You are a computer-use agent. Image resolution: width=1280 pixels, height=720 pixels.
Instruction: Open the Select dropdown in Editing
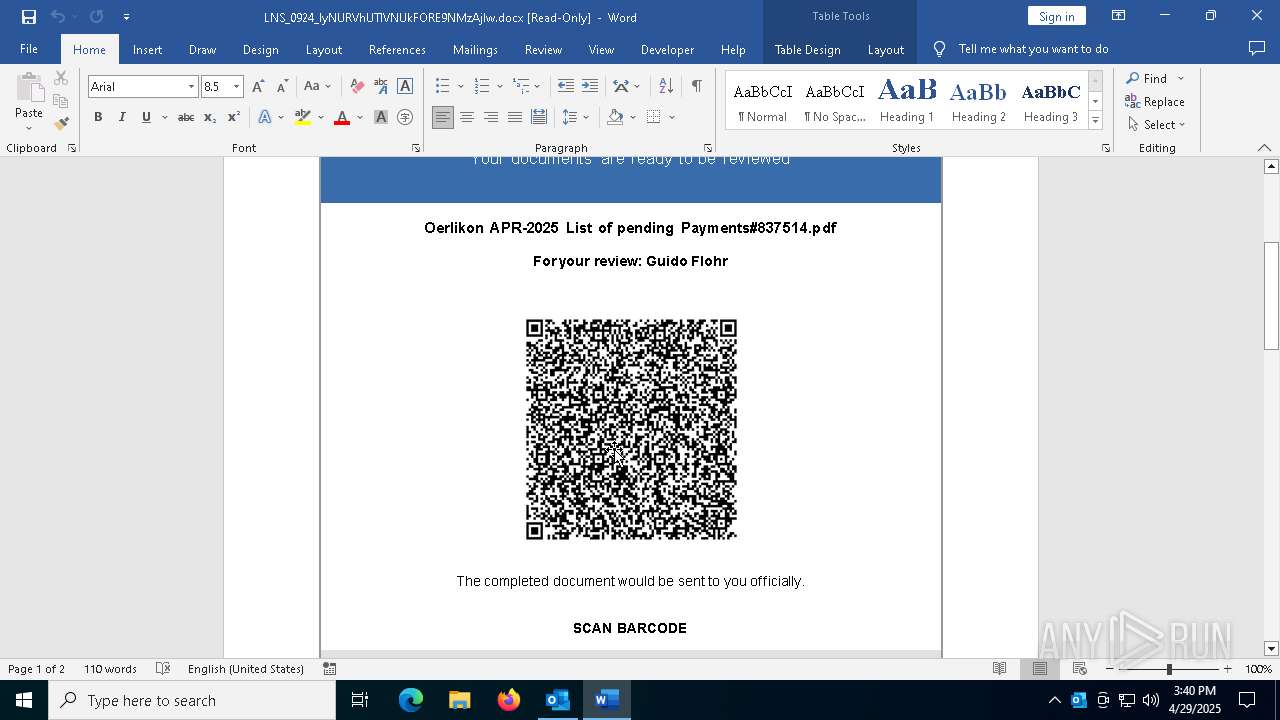pyautogui.click(x=1156, y=125)
